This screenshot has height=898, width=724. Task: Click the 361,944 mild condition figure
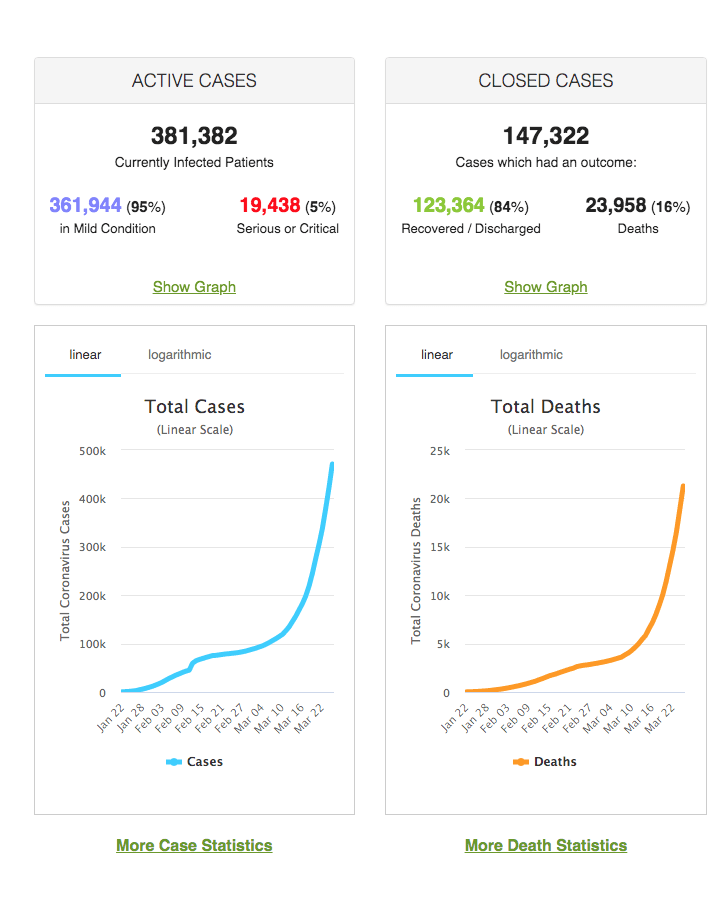pyautogui.click(x=86, y=206)
